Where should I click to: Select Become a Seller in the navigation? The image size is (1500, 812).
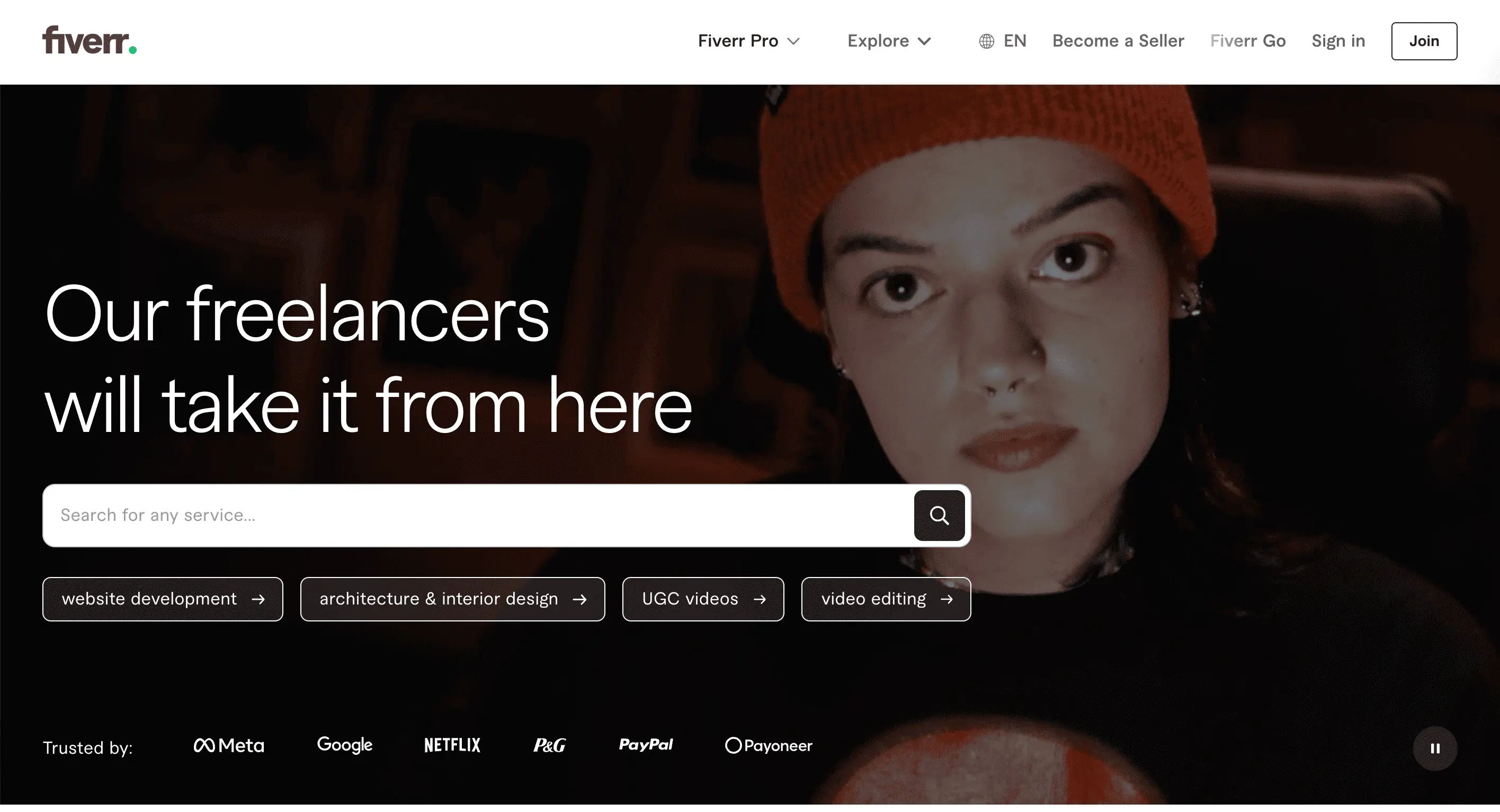point(1118,41)
